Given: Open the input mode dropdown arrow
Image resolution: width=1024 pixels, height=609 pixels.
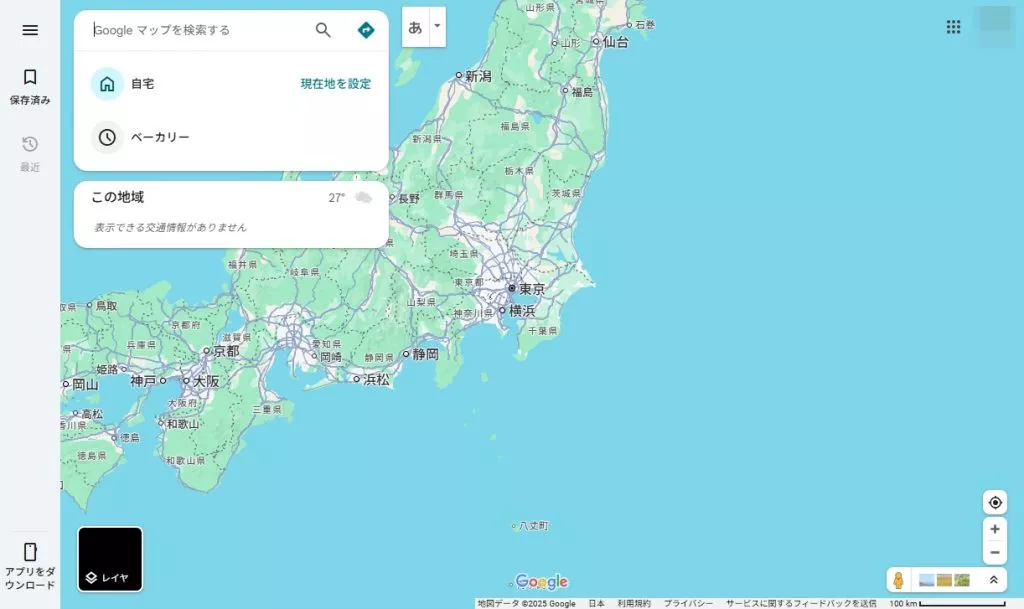Looking at the screenshot, I should click(x=438, y=26).
